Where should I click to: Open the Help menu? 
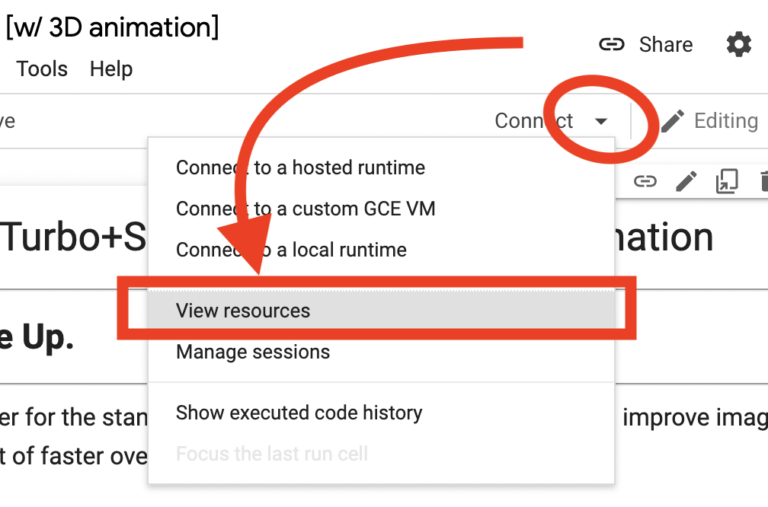tap(111, 69)
